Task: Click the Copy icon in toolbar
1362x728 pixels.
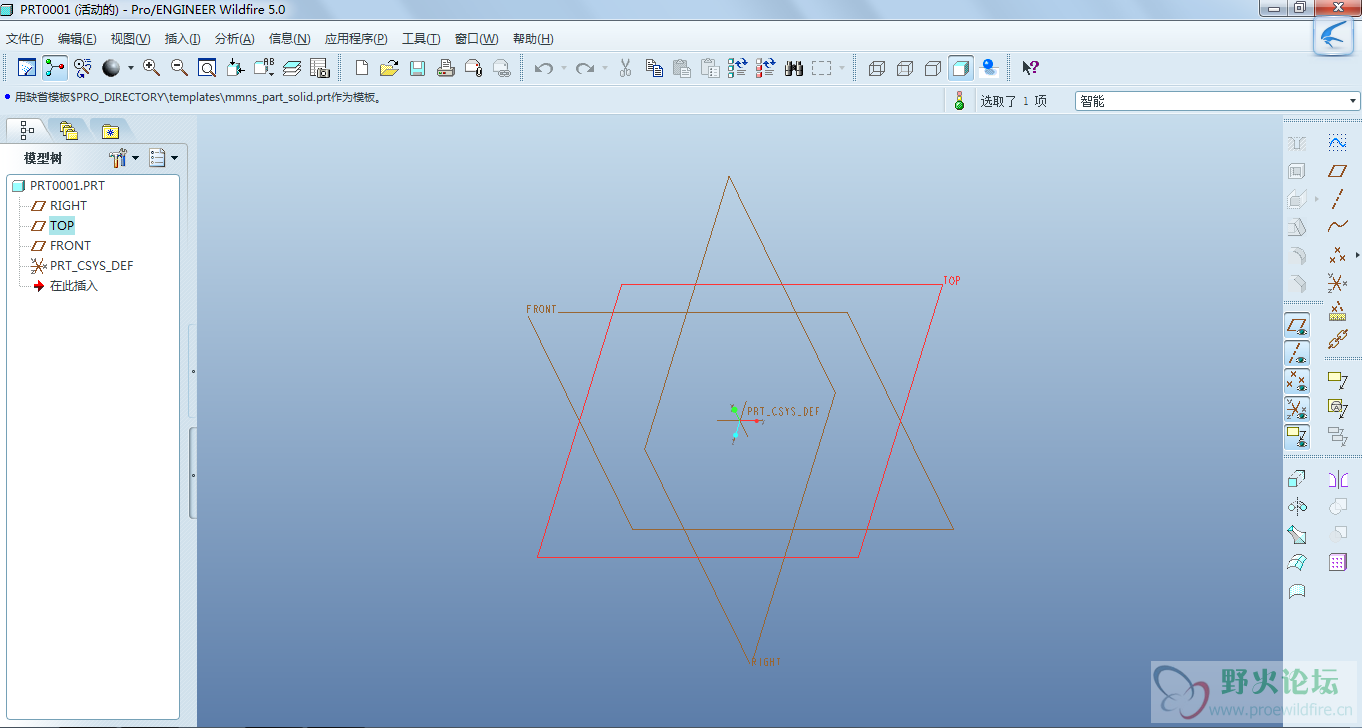Action: [x=654, y=68]
